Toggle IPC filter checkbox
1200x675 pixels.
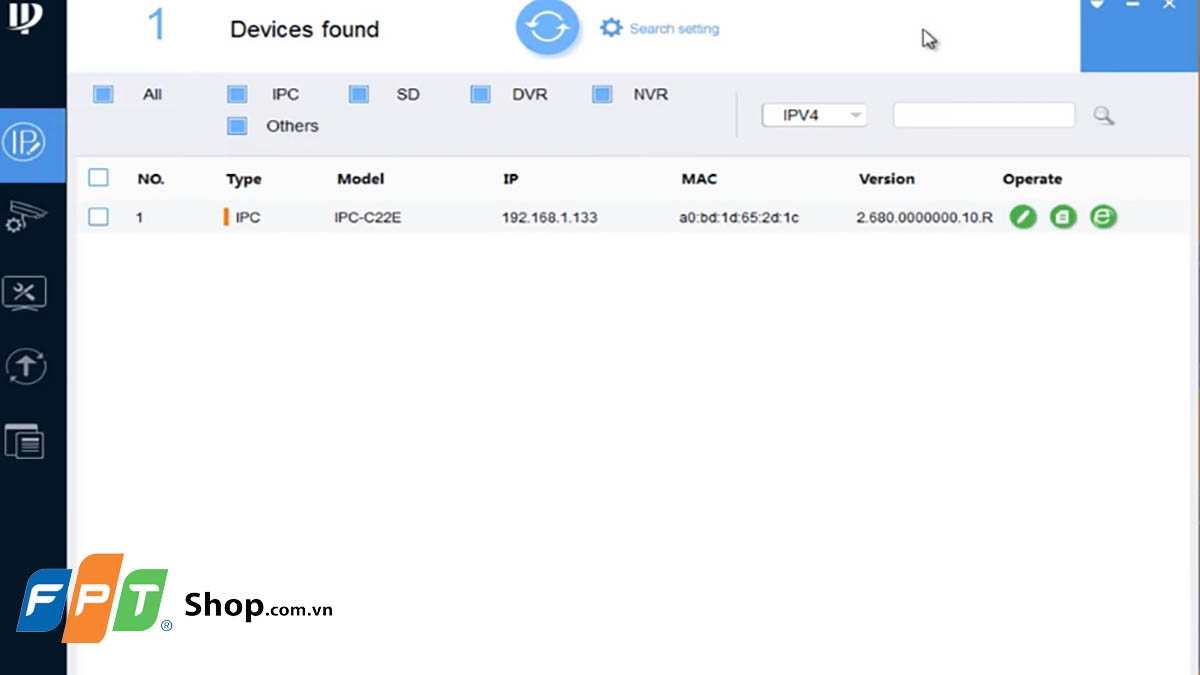(x=237, y=95)
